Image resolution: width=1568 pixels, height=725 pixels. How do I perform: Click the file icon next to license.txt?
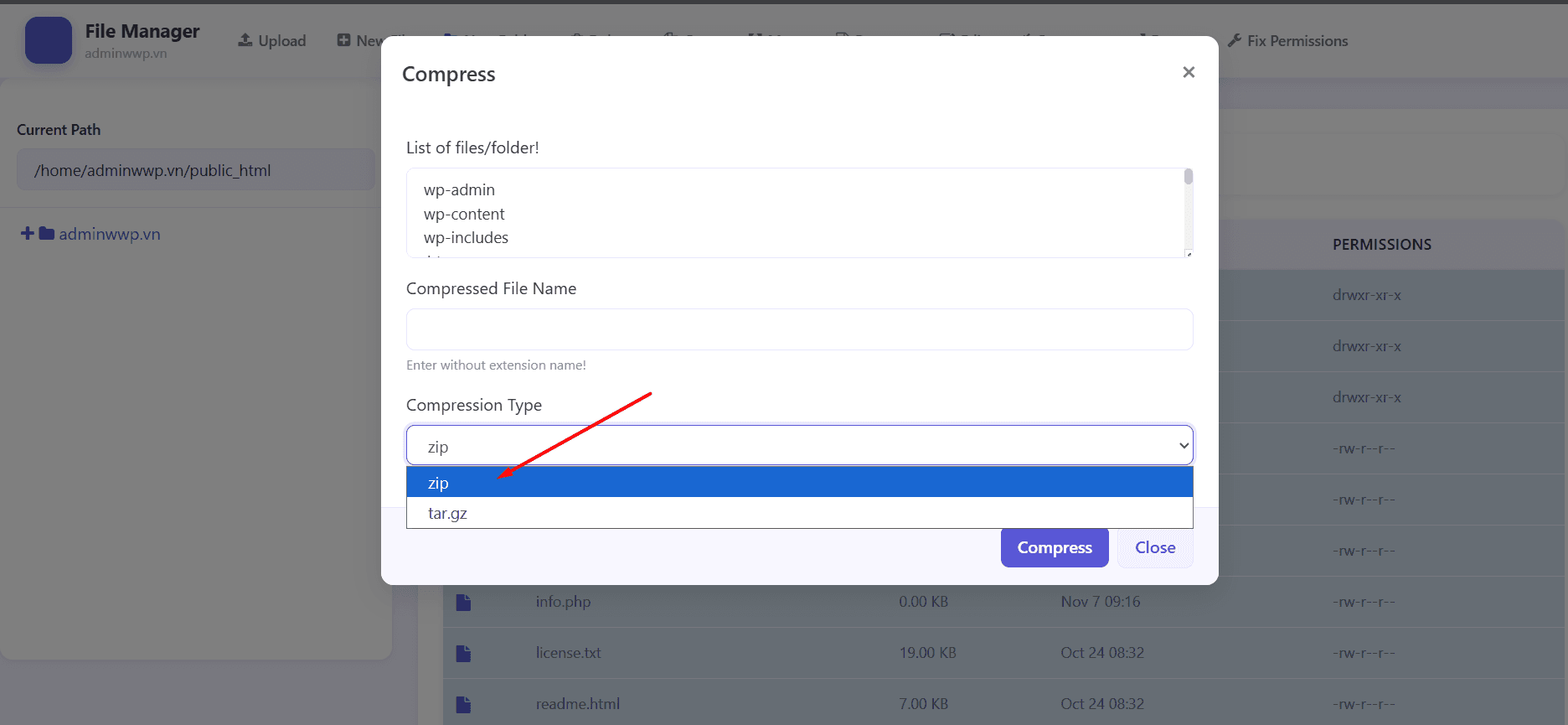coord(463,653)
